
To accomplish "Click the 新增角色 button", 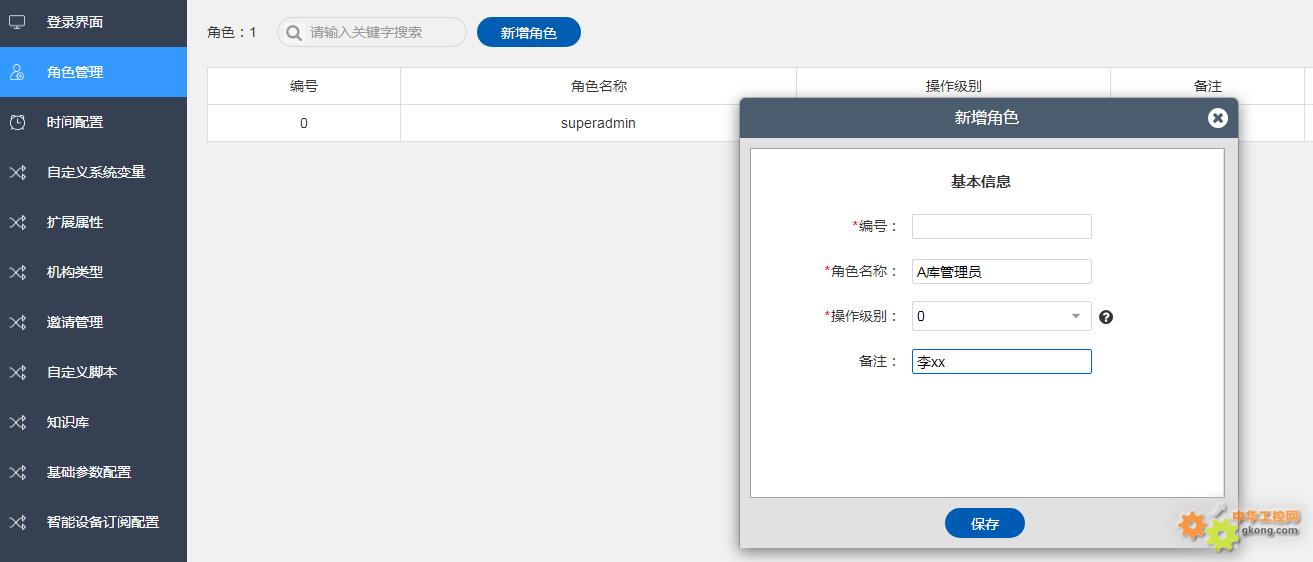I will pyautogui.click(x=529, y=32).
